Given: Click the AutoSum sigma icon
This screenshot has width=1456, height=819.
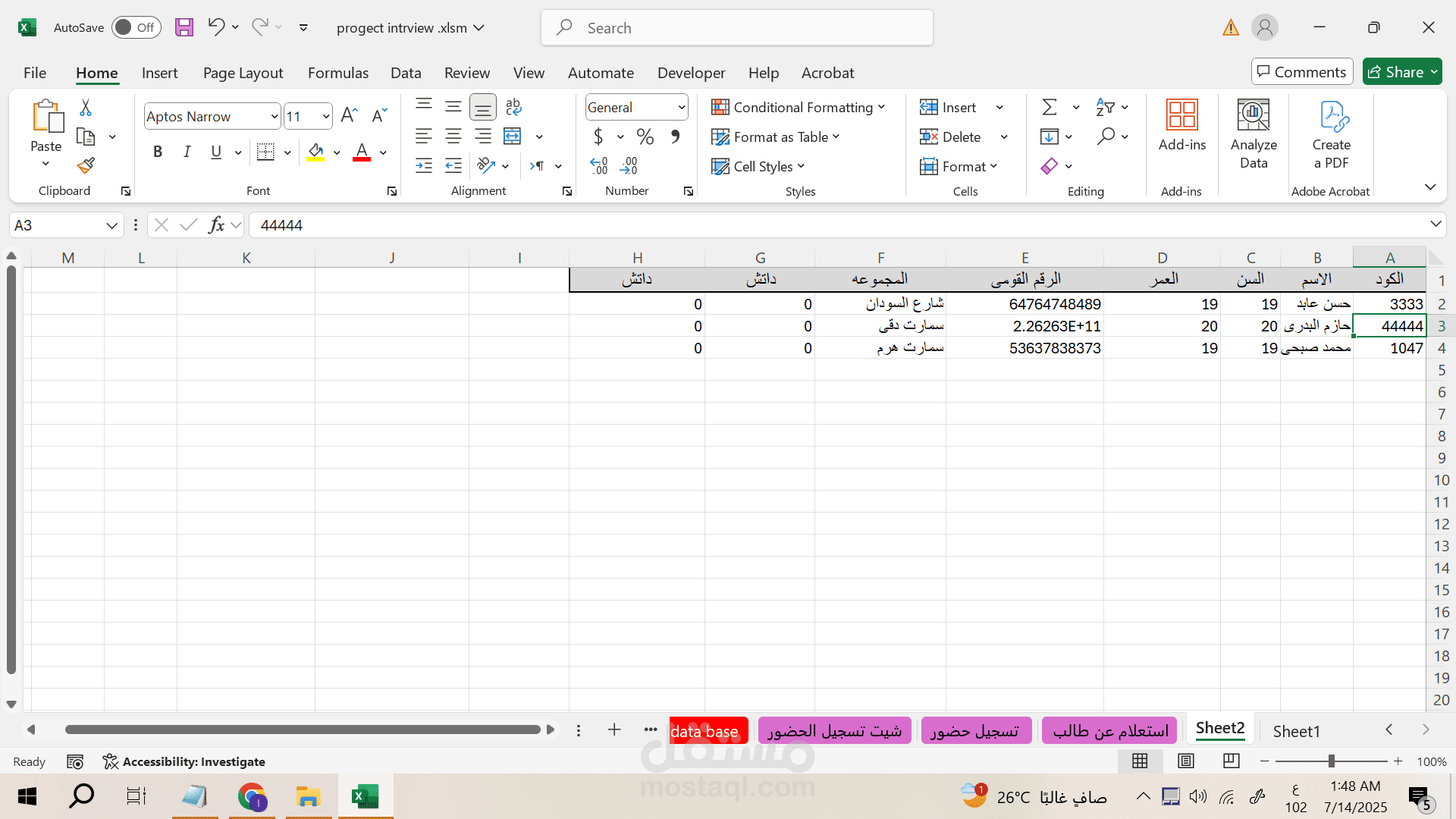Looking at the screenshot, I should click(1050, 107).
